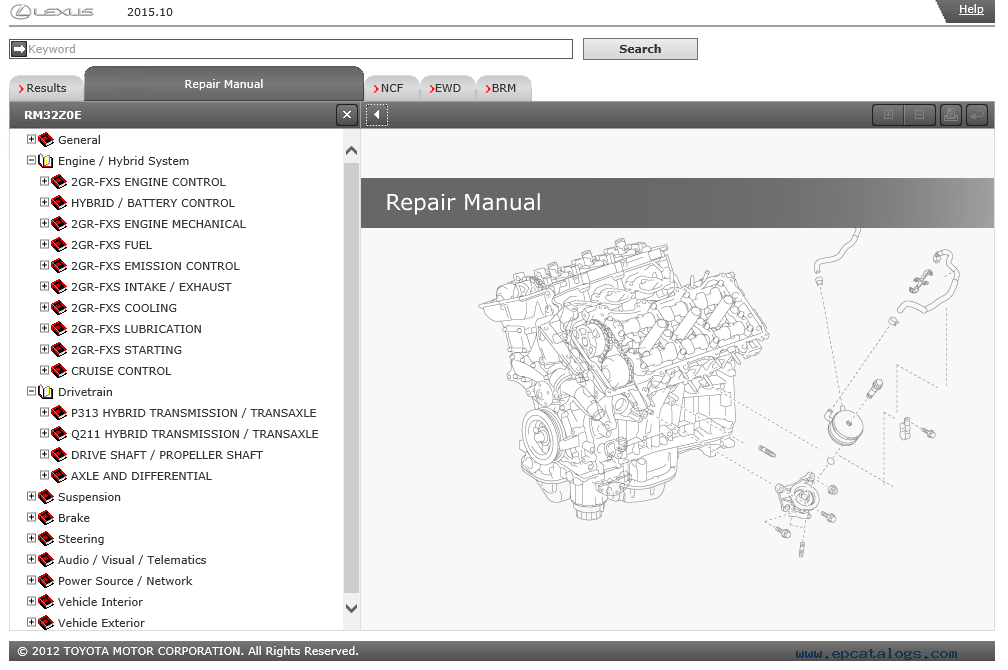Click the print icon in the viewer toolbar
The height and width of the screenshot is (670, 1008).
[x=950, y=115]
